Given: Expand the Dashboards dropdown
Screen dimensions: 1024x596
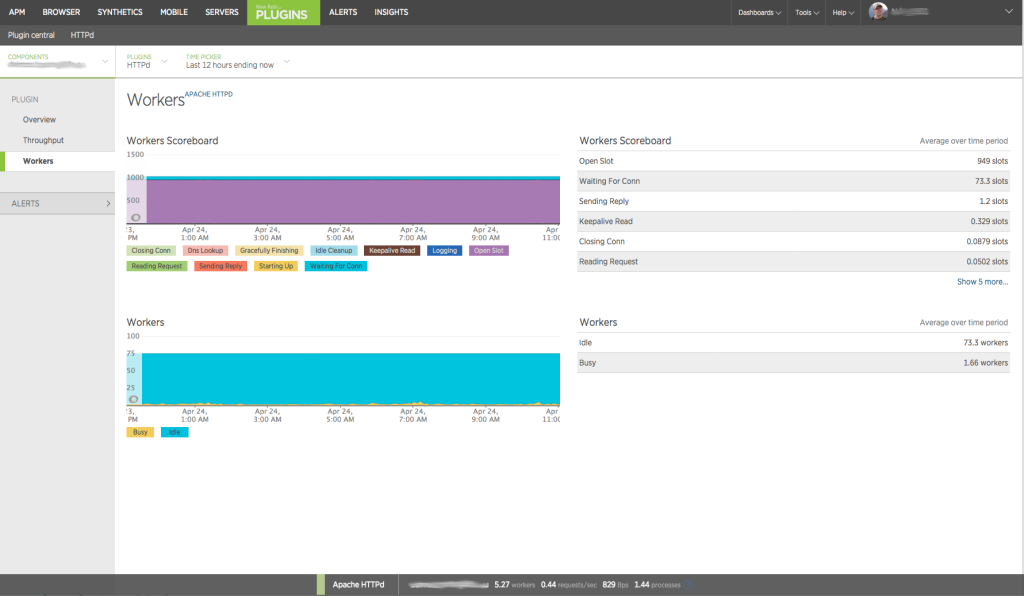Looking at the screenshot, I should coord(760,12).
